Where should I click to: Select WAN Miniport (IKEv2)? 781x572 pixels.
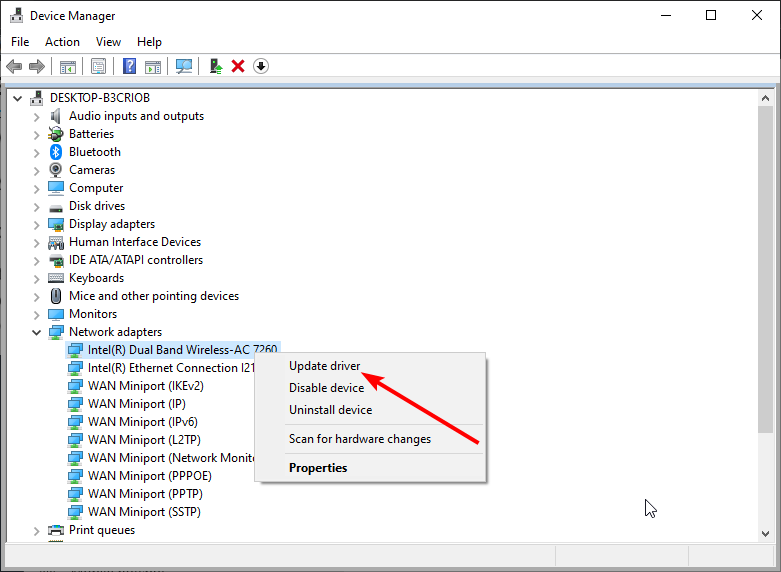tap(145, 386)
